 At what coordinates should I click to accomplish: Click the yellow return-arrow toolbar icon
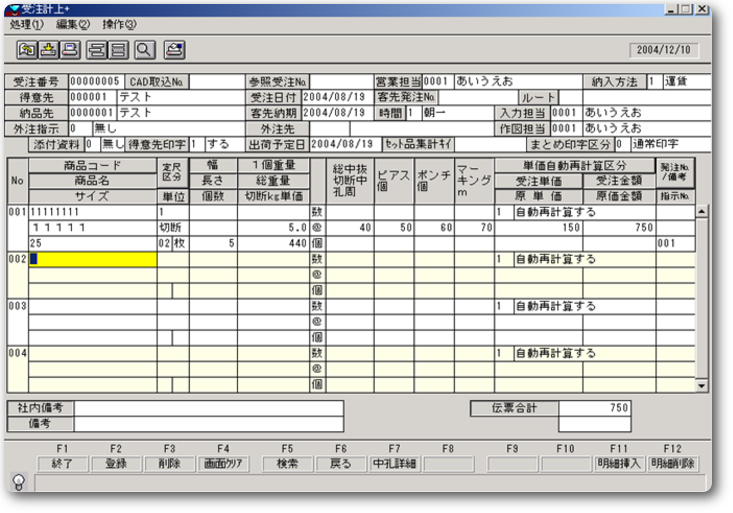(27, 50)
